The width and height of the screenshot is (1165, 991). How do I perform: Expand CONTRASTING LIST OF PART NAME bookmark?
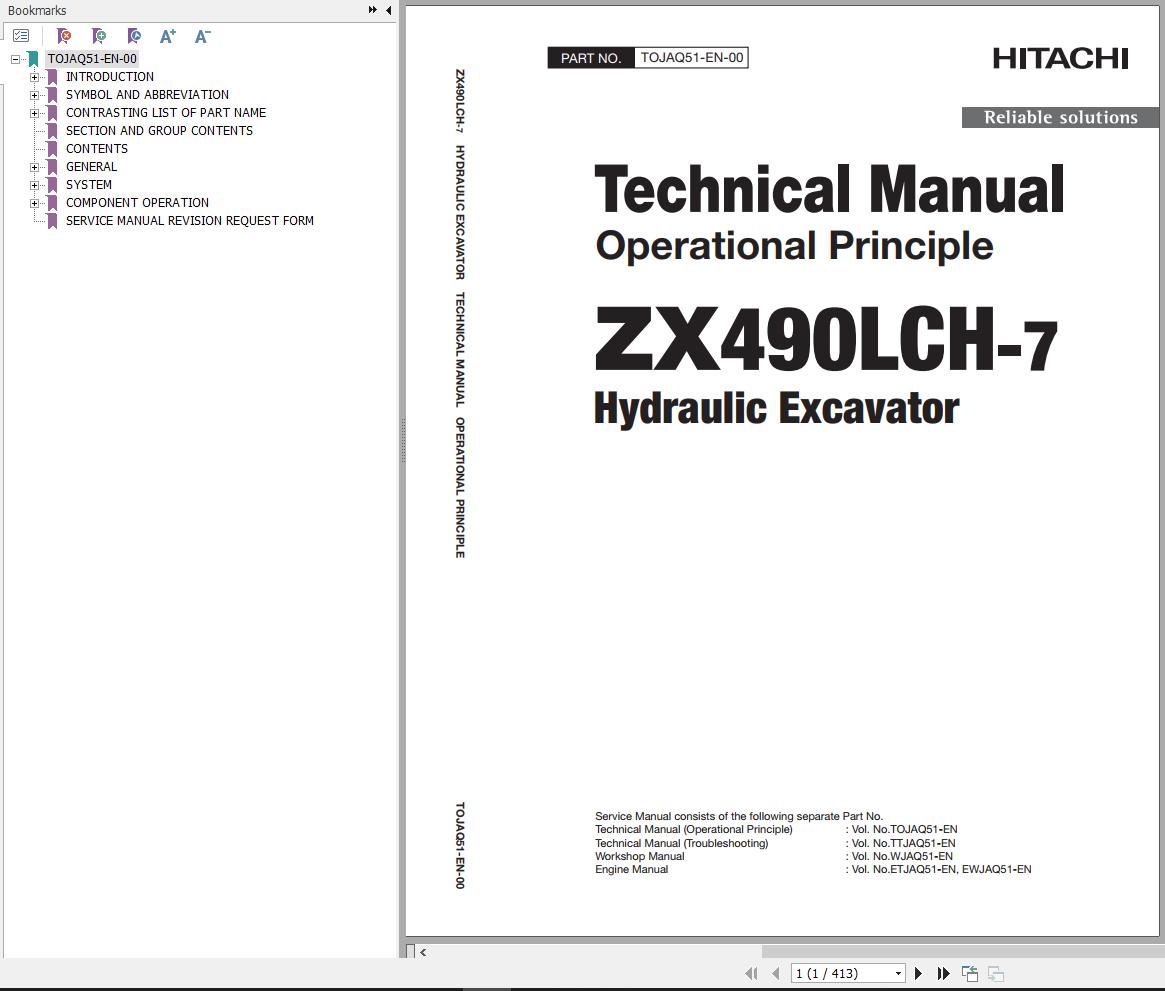coord(34,113)
